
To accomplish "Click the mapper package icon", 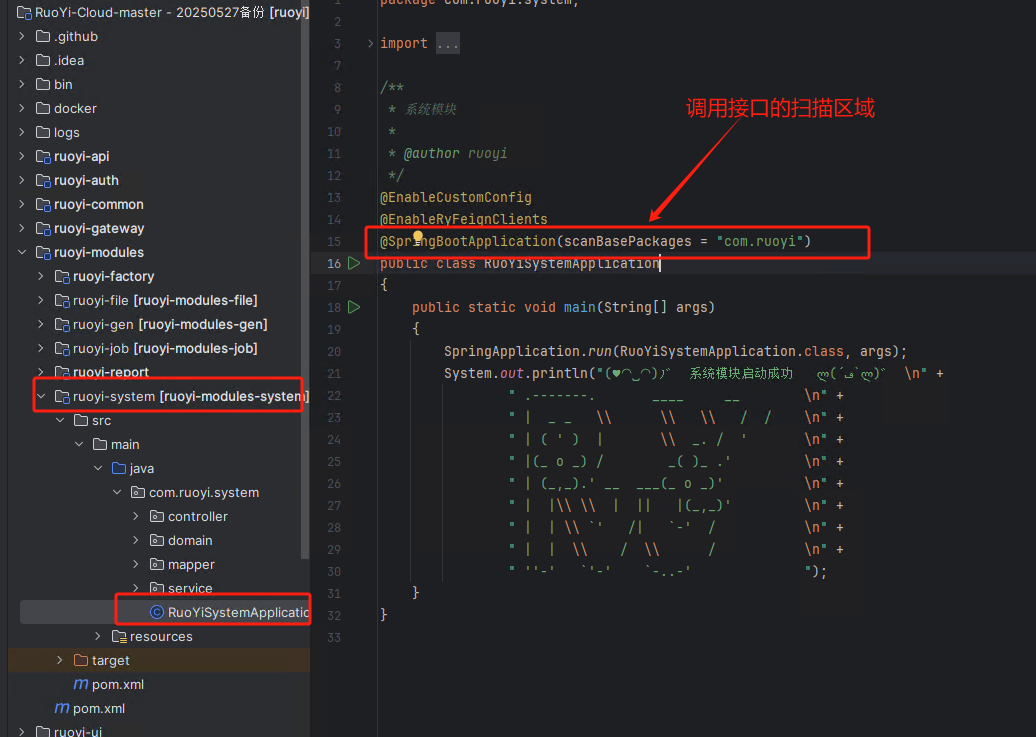I will pyautogui.click(x=157, y=564).
